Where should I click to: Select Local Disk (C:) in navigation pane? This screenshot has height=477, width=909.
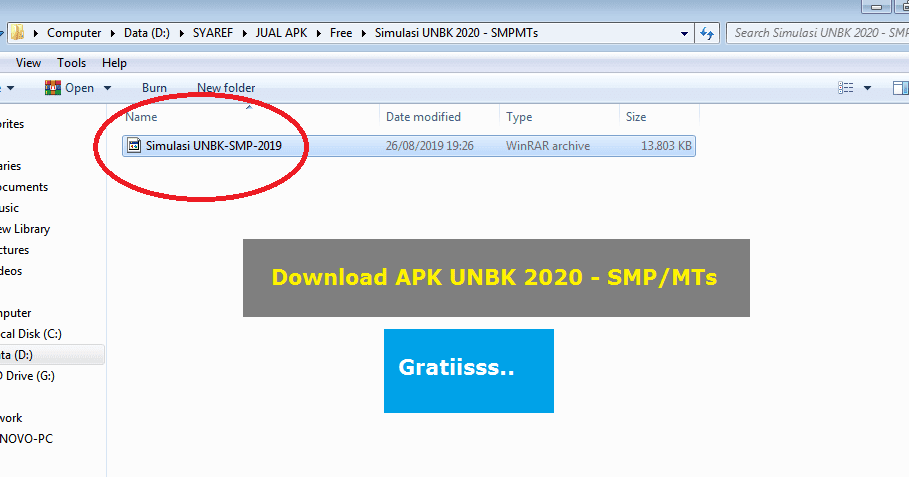[x=31, y=334]
